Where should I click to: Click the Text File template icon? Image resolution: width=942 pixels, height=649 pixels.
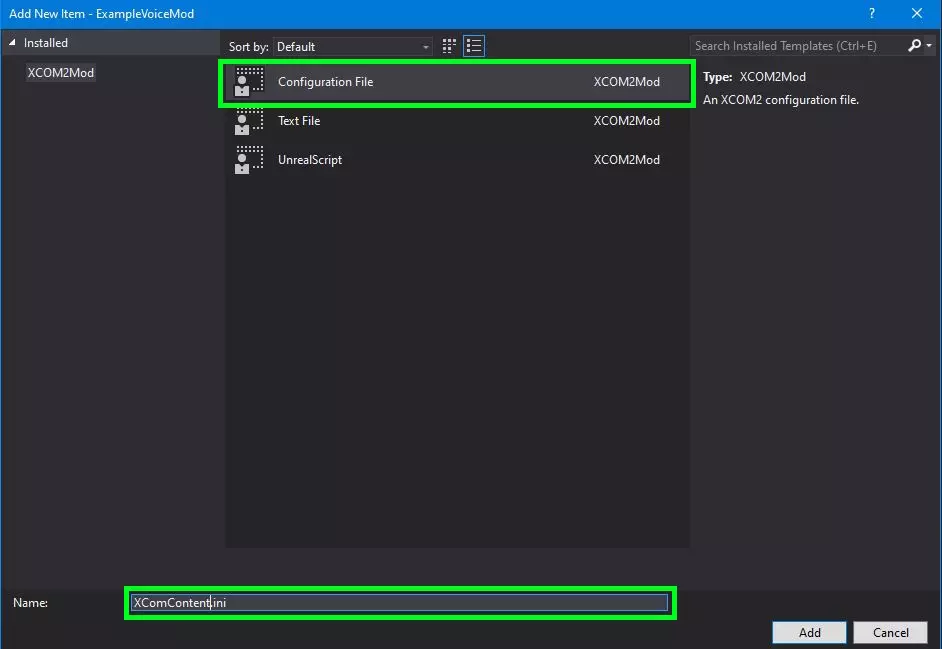[x=249, y=121]
